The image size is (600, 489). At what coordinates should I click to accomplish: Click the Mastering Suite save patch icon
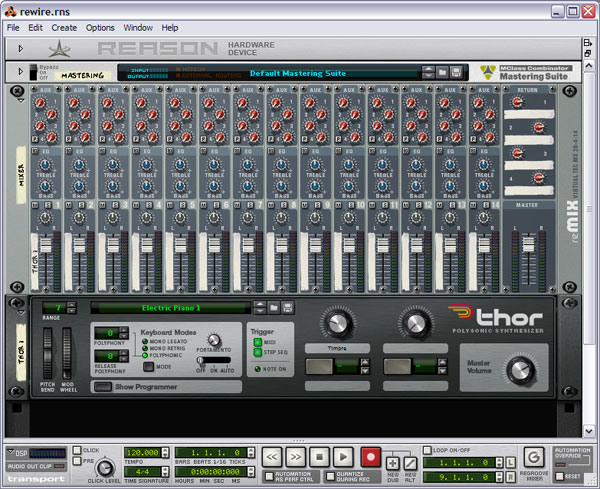point(456,72)
